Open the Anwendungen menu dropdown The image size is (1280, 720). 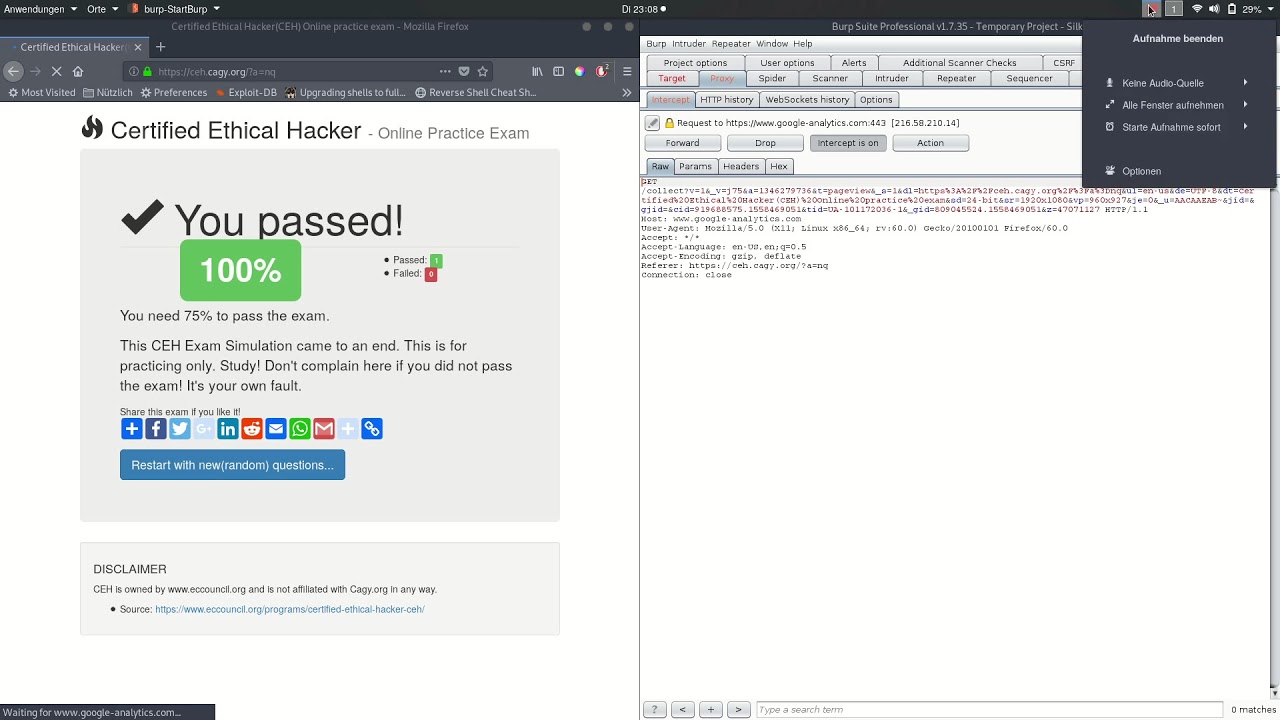tap(41, 9)
